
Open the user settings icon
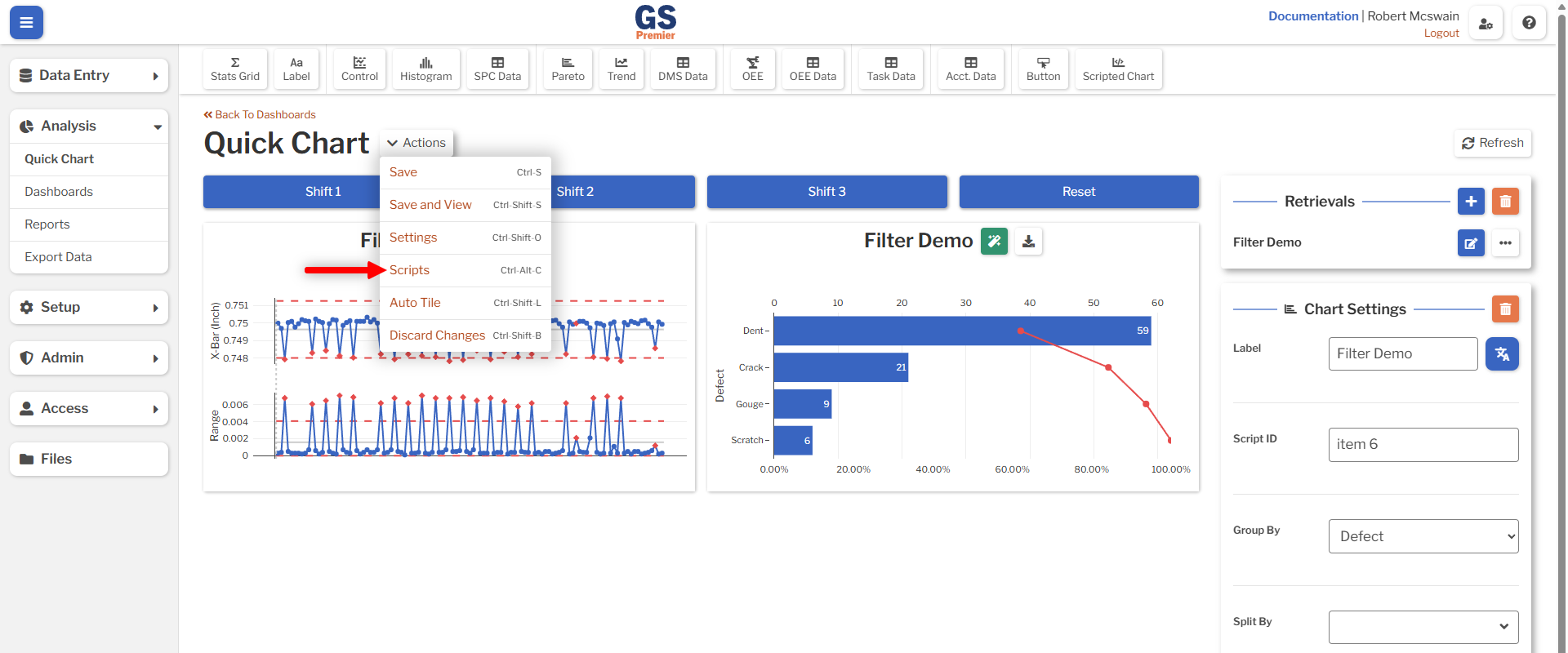[x=1486, y=23]
